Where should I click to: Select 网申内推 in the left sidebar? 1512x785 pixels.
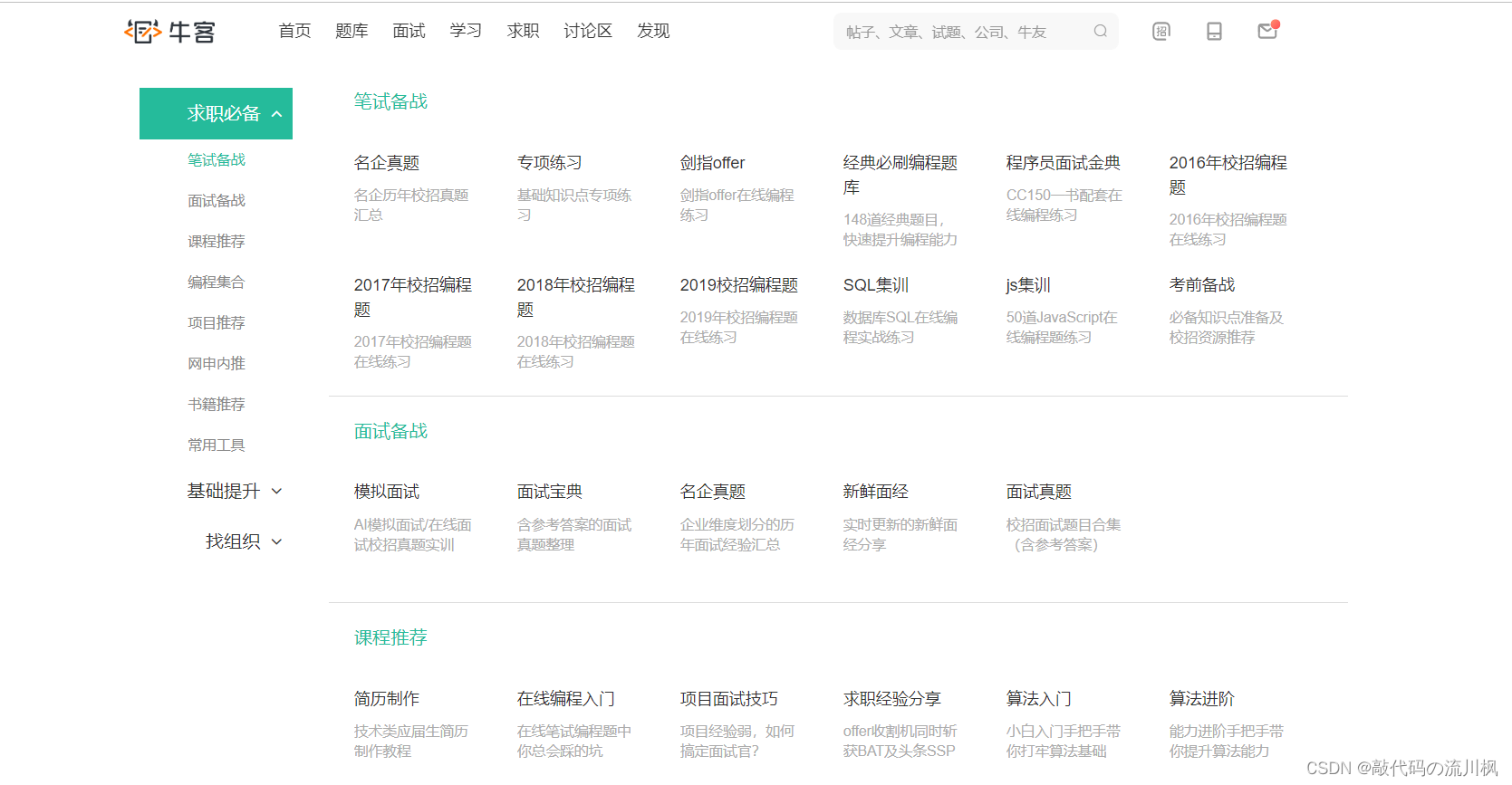(x=217, y=364)
